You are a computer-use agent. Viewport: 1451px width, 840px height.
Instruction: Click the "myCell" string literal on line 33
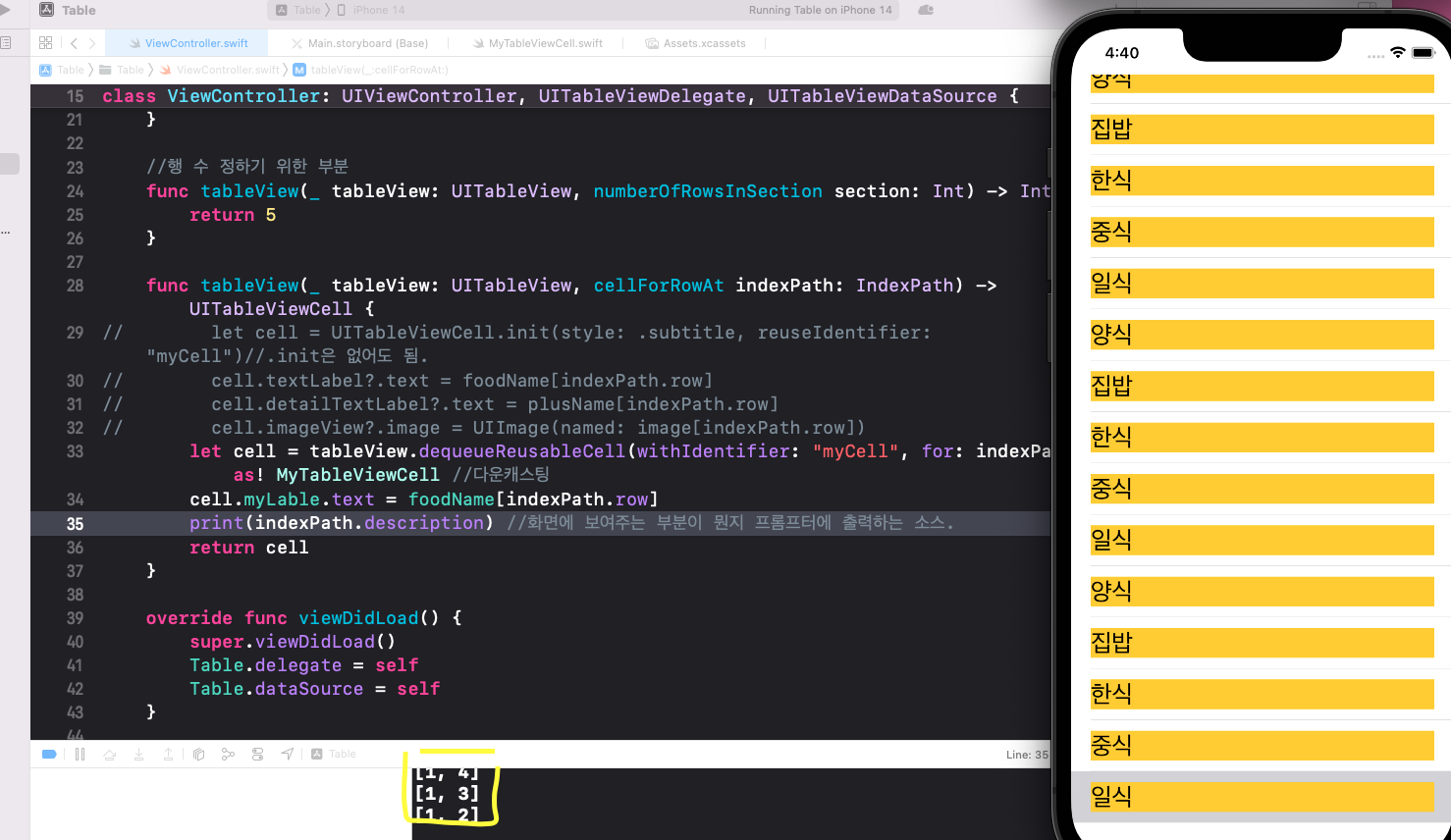[856, 451]
